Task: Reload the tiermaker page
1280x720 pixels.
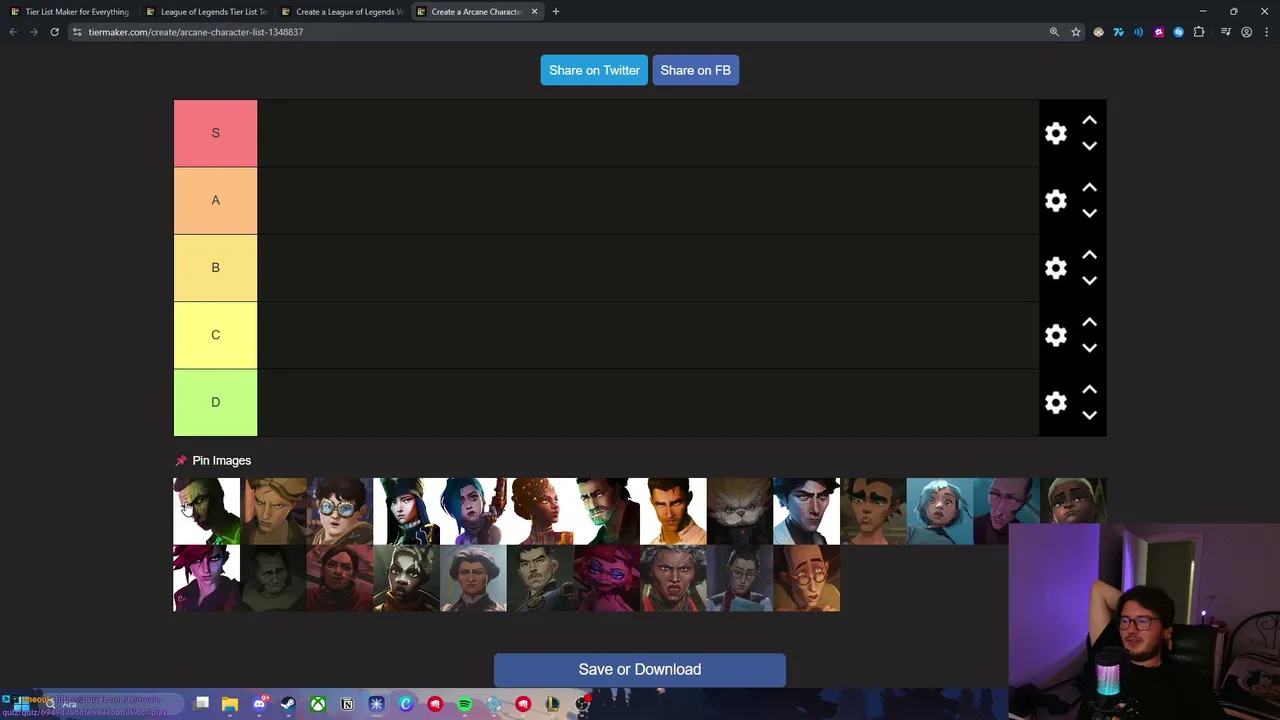Action: (54, 32)
